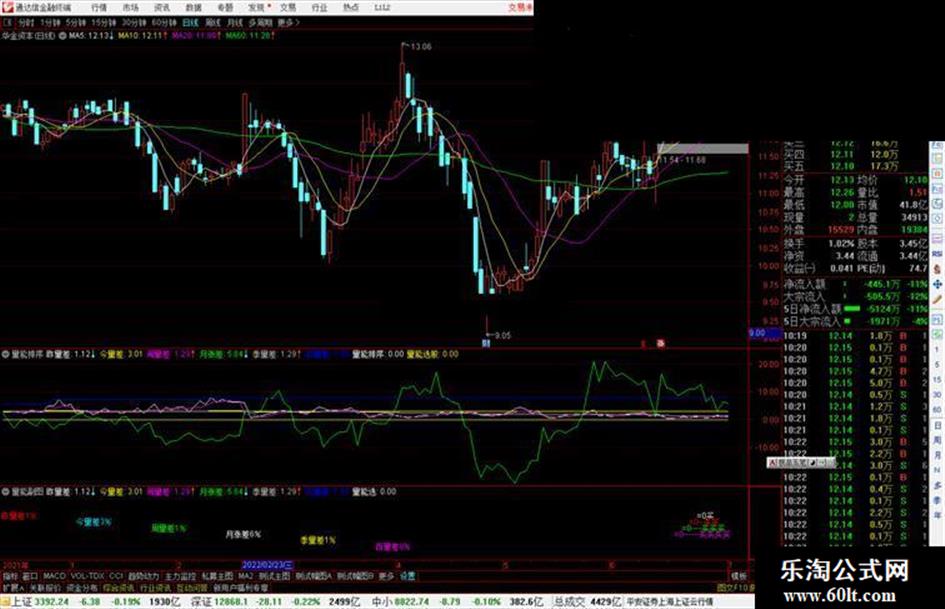Select quarterly period '季' in right sidebar
The image size is (945, 609).
[937, 500]
